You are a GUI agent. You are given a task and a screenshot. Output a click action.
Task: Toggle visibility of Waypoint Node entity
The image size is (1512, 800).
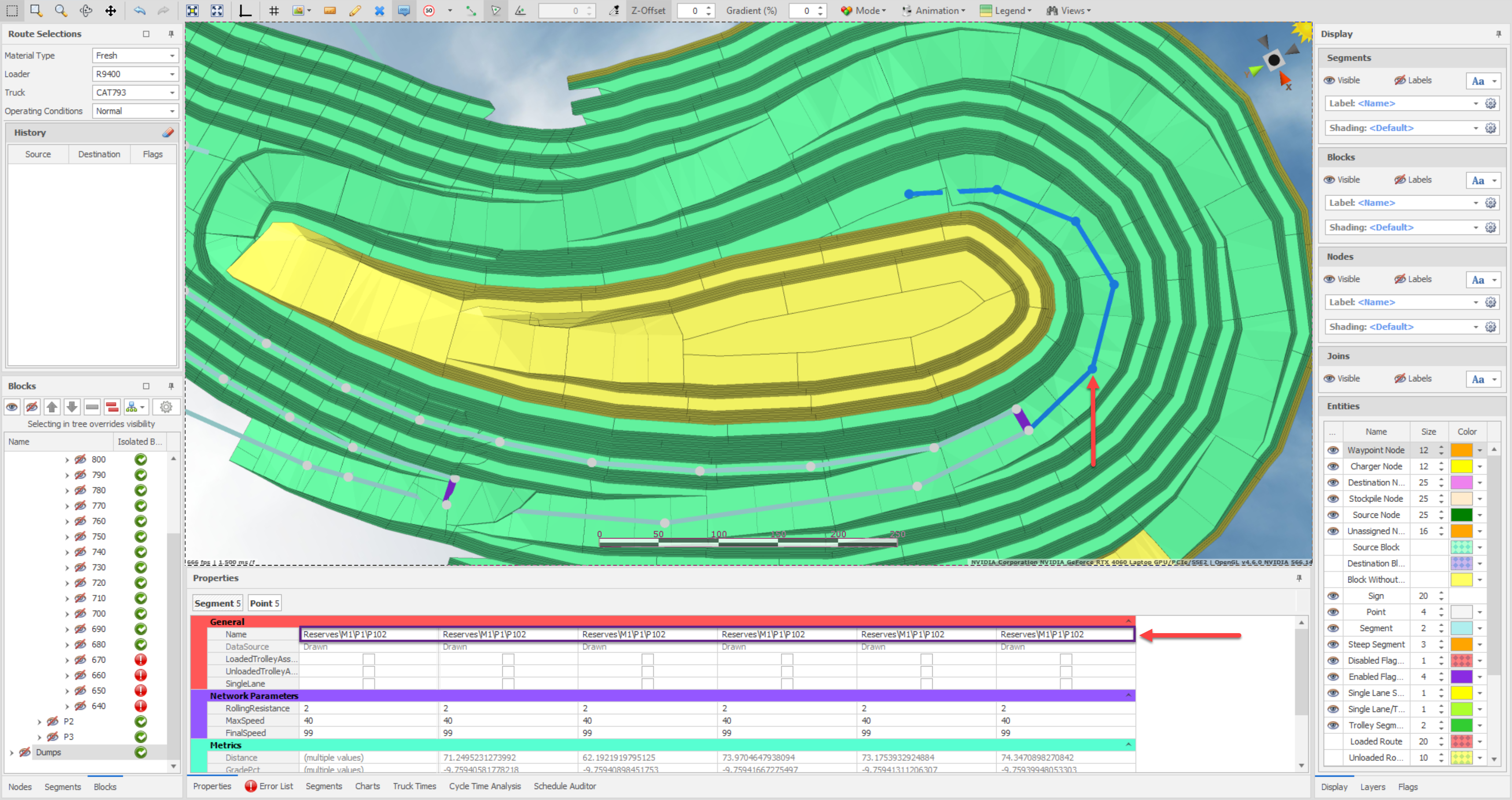[x=1333, y=450]
